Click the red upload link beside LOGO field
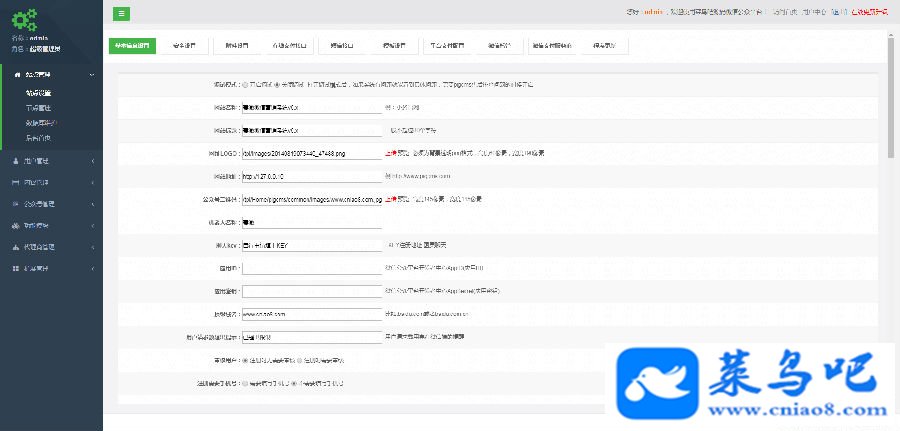Screen dimensions: 900x431 point(390,154)
